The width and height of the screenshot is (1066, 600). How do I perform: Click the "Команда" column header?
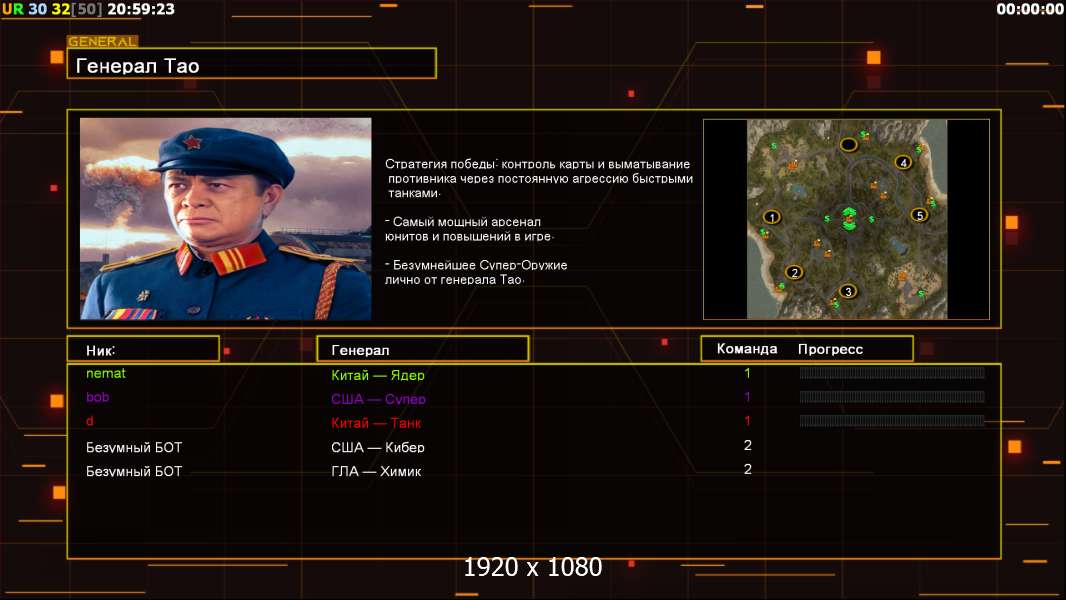746,349
